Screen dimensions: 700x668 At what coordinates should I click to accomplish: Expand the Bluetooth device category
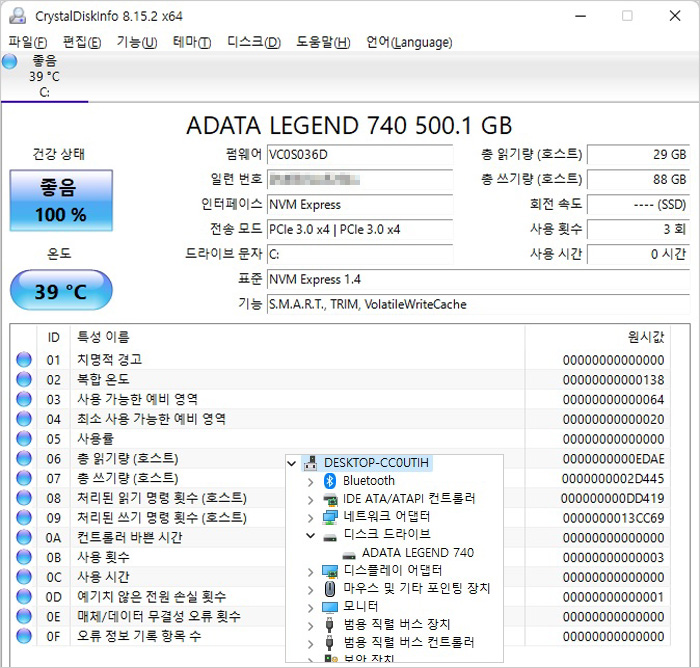tap(311, 482)
